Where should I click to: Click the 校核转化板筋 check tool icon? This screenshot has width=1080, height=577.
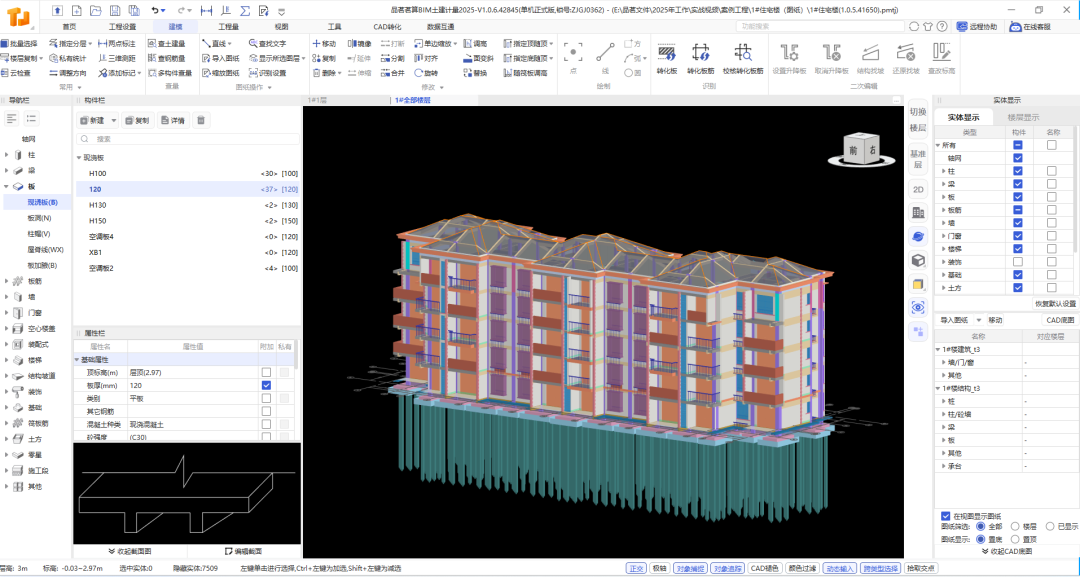(743, 53)
